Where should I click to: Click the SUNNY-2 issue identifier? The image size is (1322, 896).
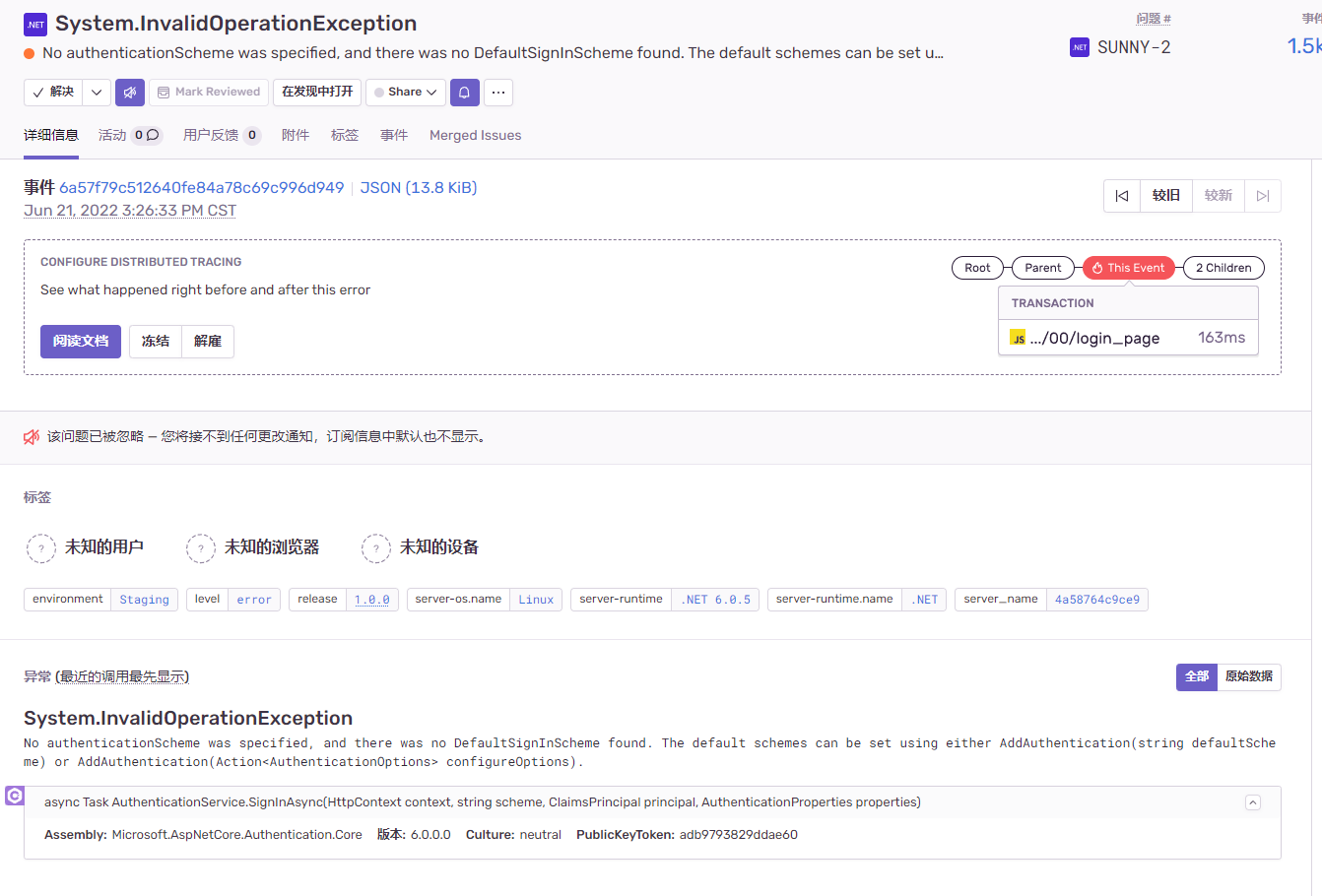[x=1134, y=47]
